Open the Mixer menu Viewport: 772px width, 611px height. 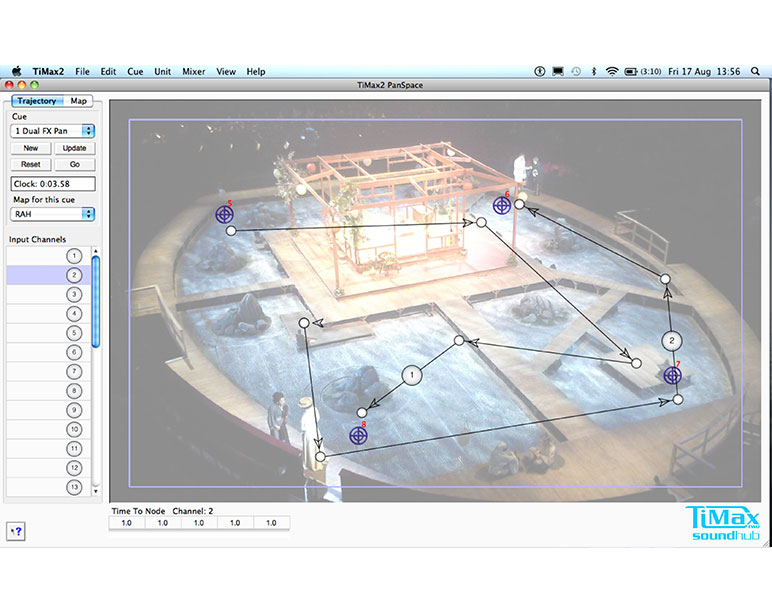193,72
